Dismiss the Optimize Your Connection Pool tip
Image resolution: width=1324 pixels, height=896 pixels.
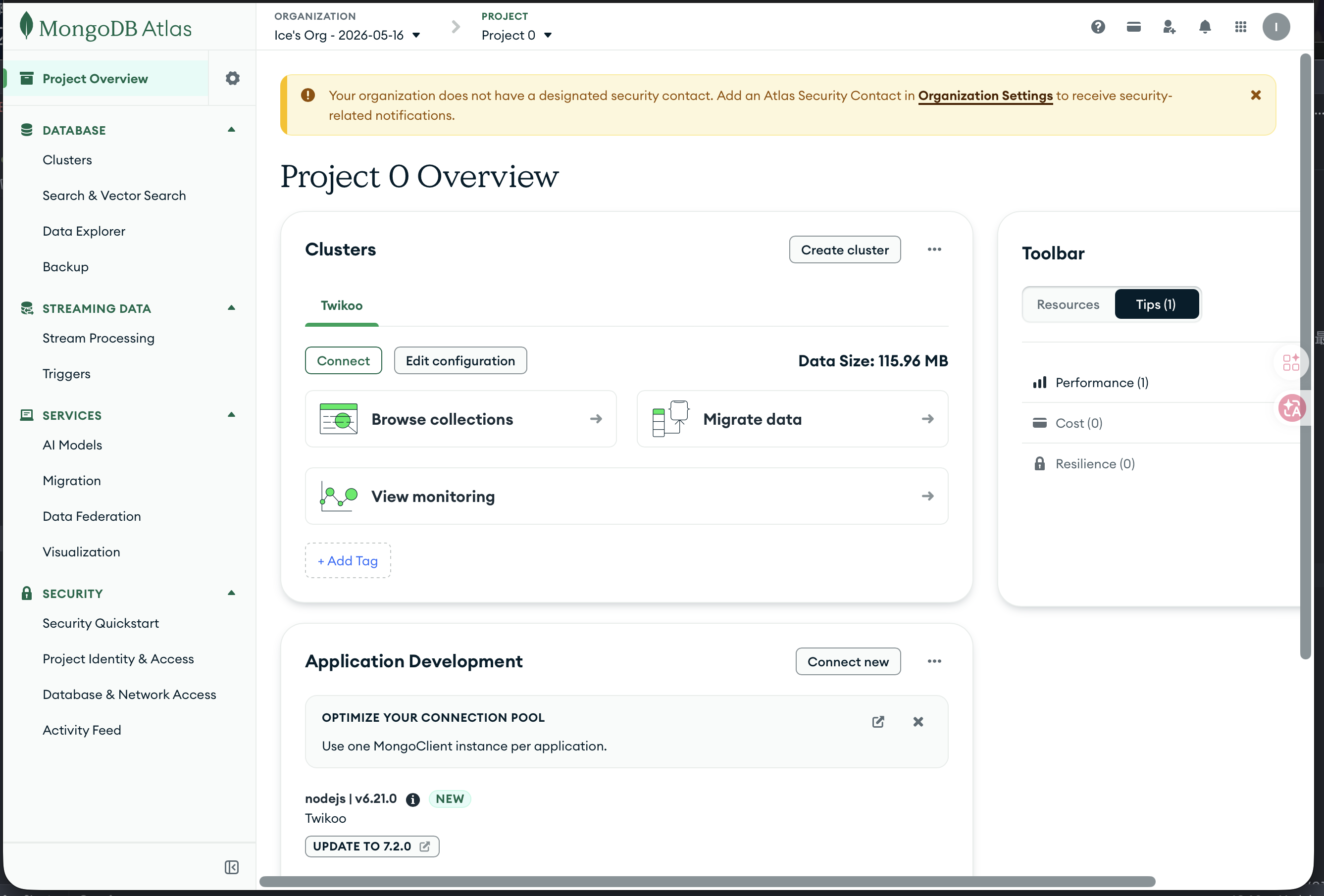point(918,722)
